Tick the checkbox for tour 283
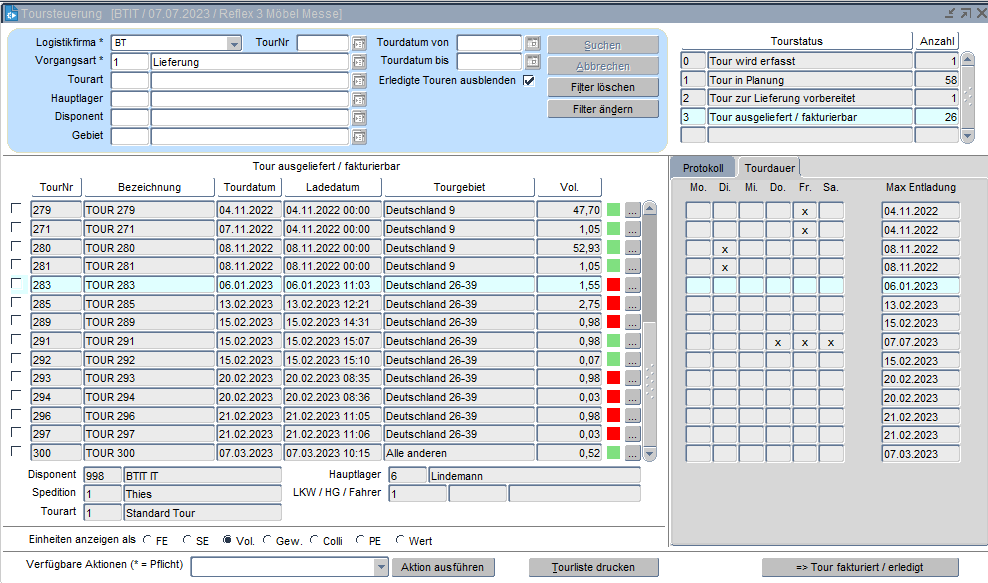988x583 pixels. pyautogui.click(x=15, y=285)
